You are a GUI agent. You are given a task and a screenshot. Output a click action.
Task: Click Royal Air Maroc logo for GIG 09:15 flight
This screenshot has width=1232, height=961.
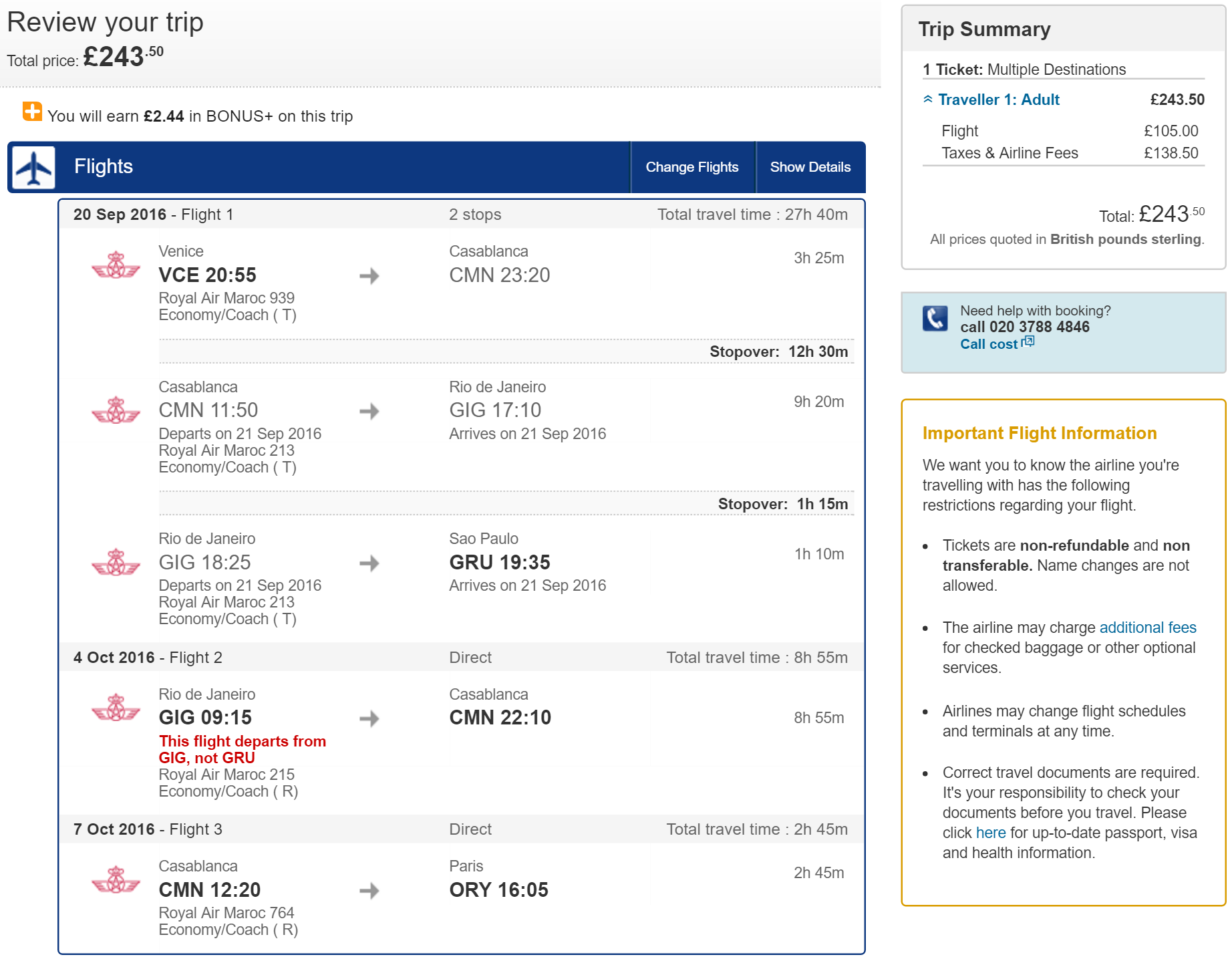116,708
